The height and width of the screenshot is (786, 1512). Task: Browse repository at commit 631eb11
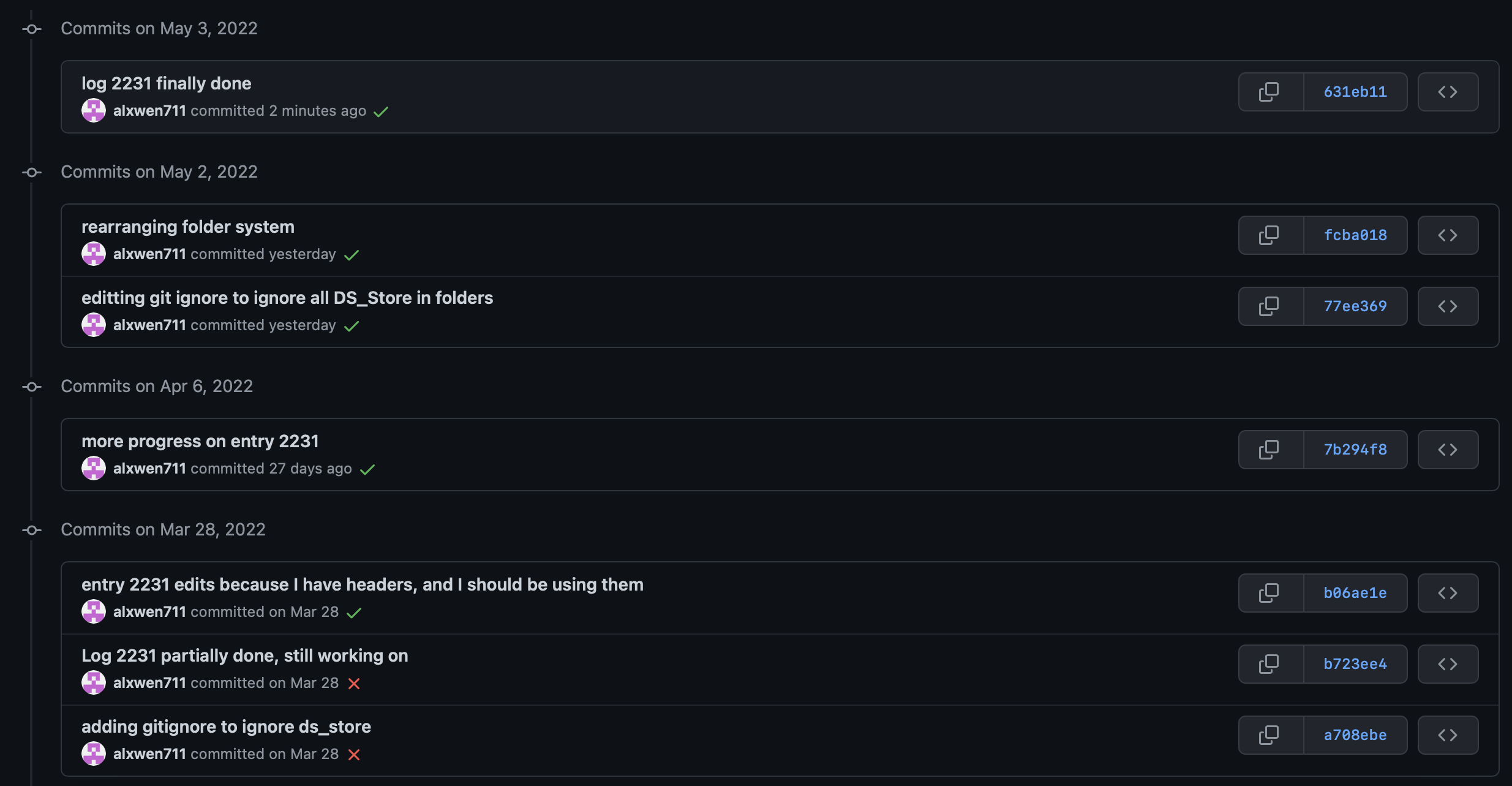point(1448,92)
